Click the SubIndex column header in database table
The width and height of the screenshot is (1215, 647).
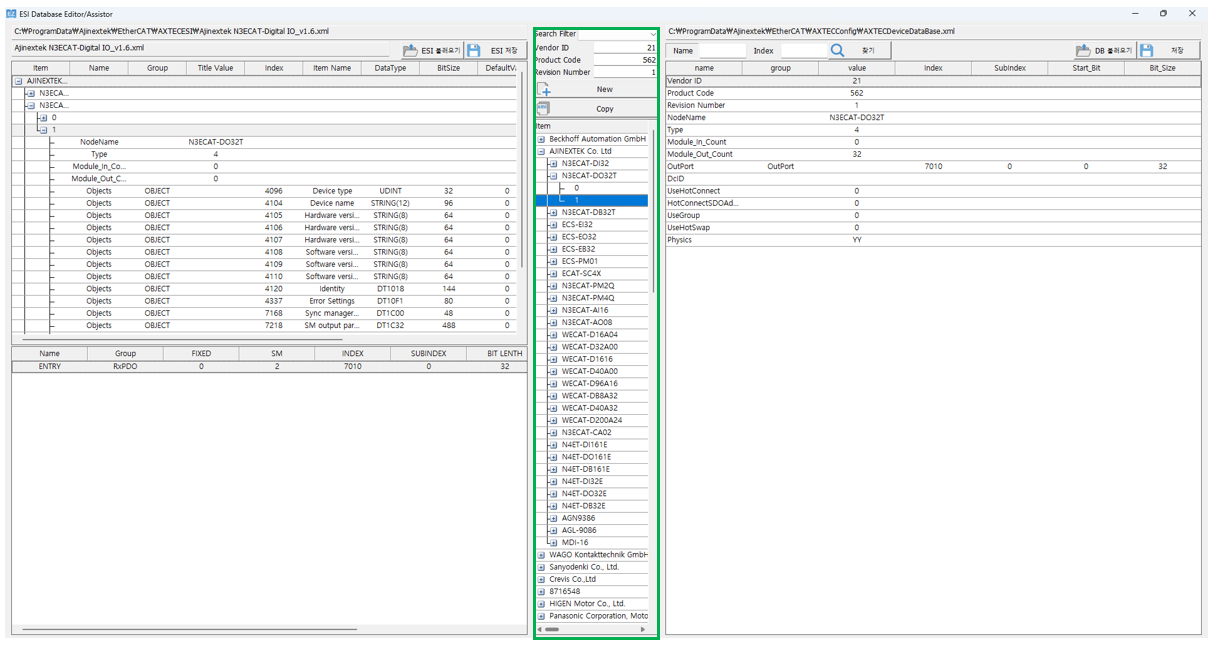coord(1009,68)
